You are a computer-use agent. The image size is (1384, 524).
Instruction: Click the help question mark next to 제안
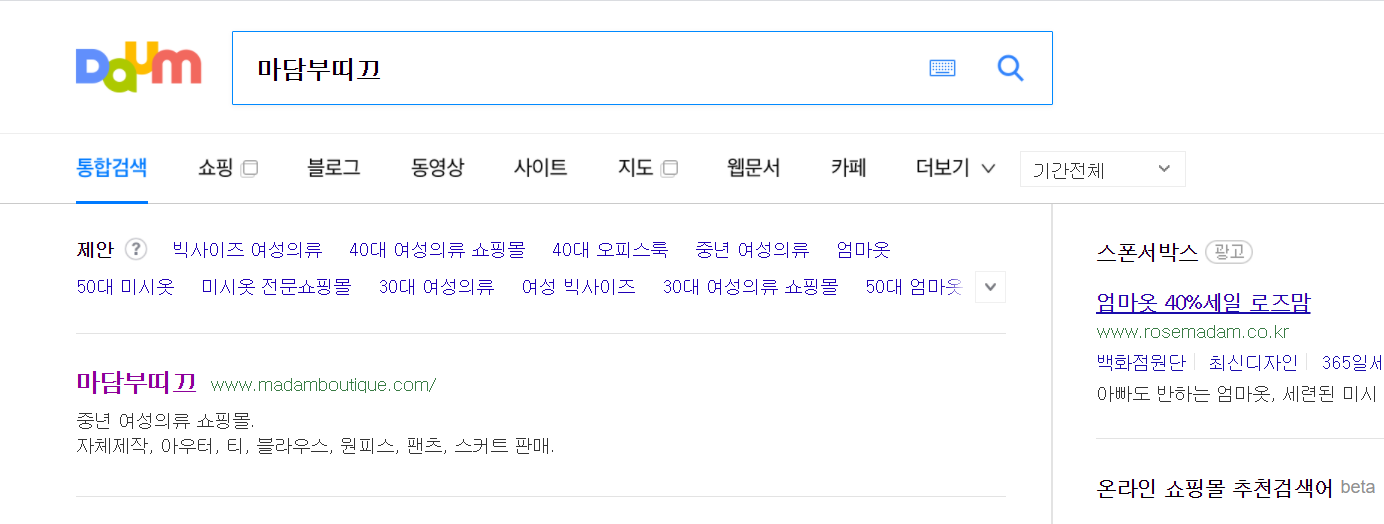click(136, 249)
